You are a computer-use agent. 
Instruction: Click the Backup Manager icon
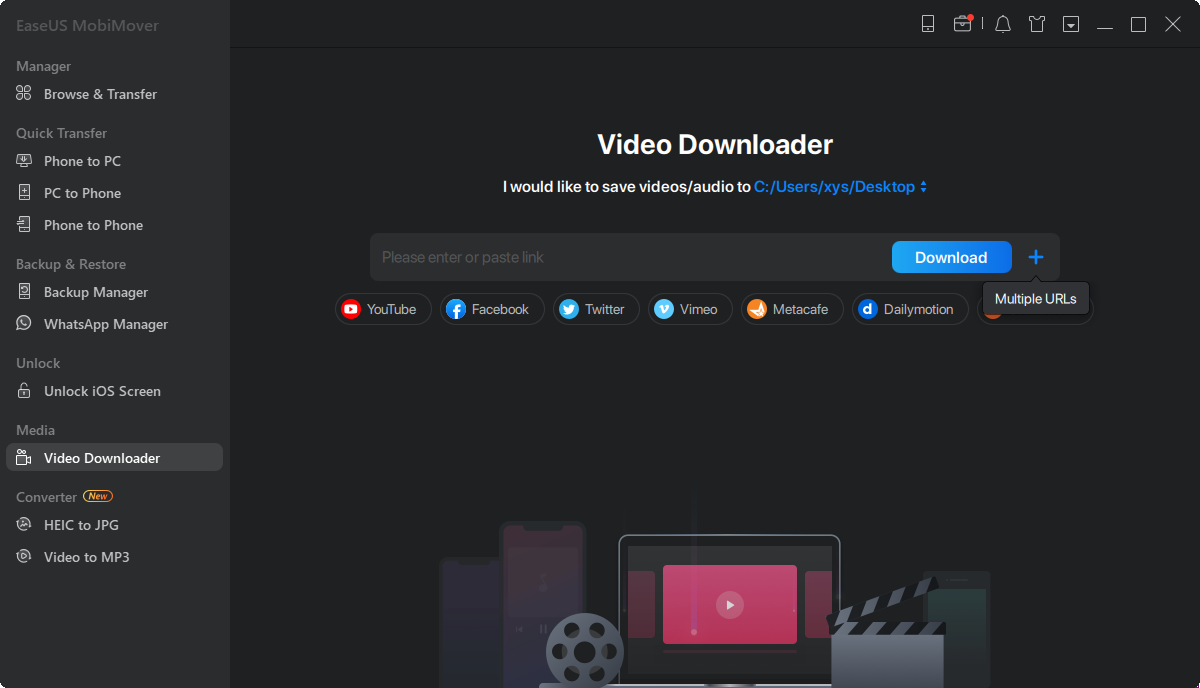(x=24, y=292)
